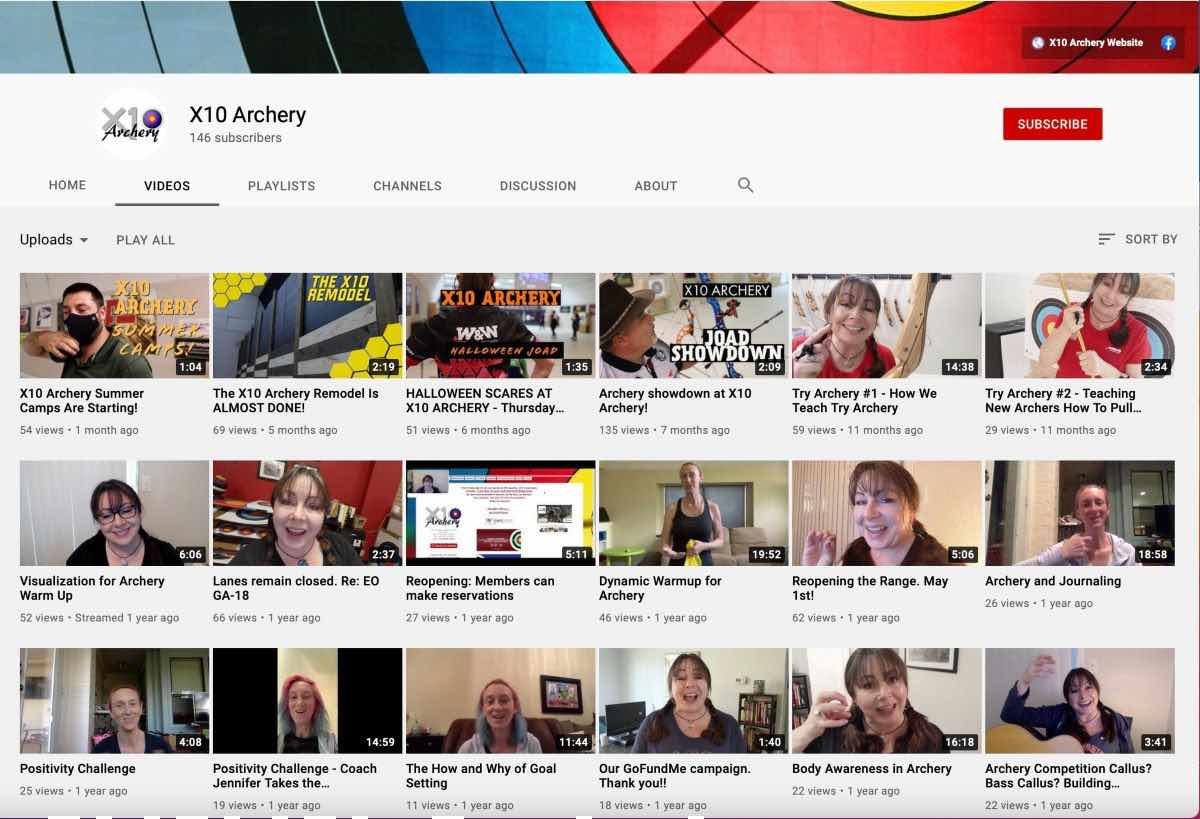Click the X10 Archery channel avatar

131,124
